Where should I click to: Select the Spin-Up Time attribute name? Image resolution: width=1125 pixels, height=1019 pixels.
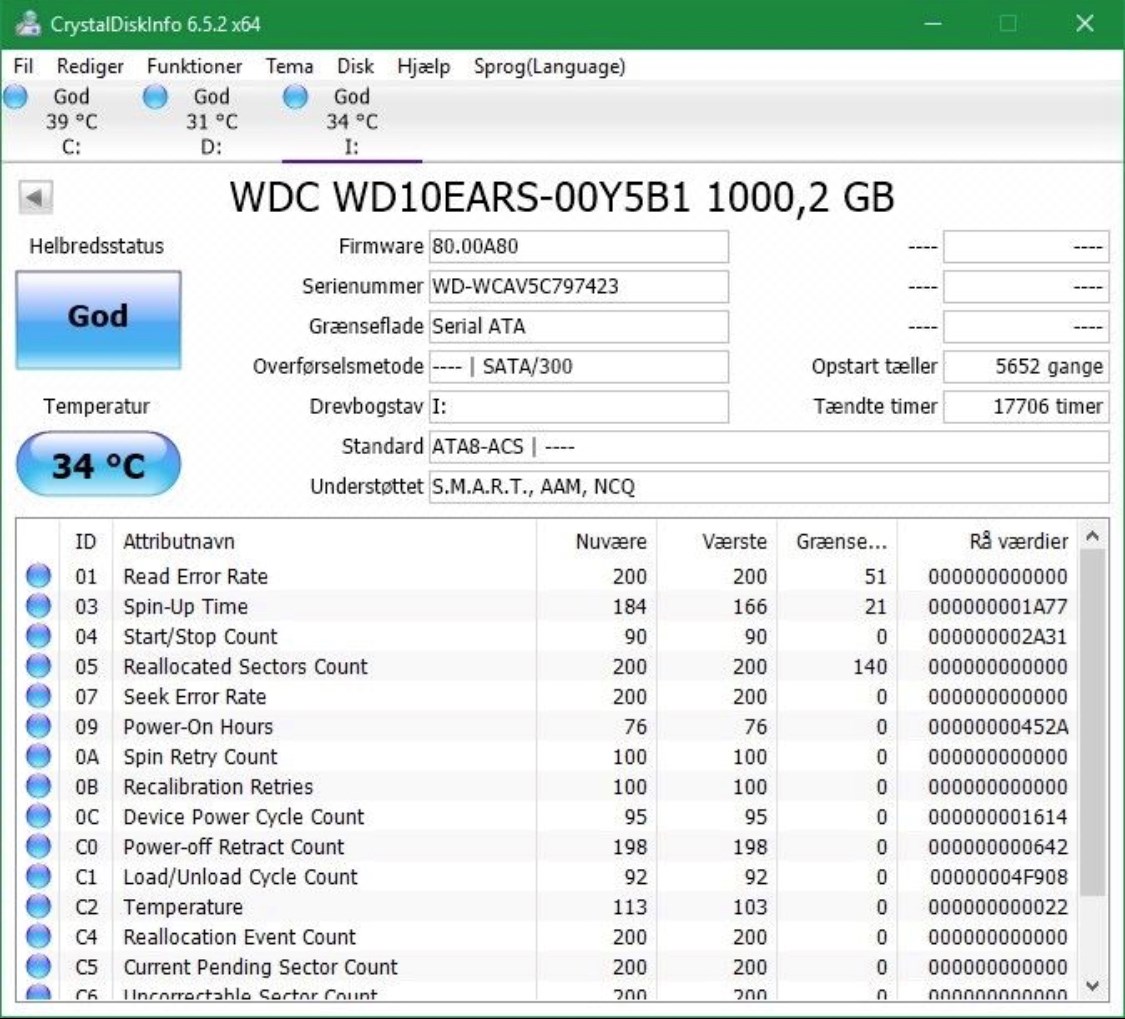coord(185,606)
